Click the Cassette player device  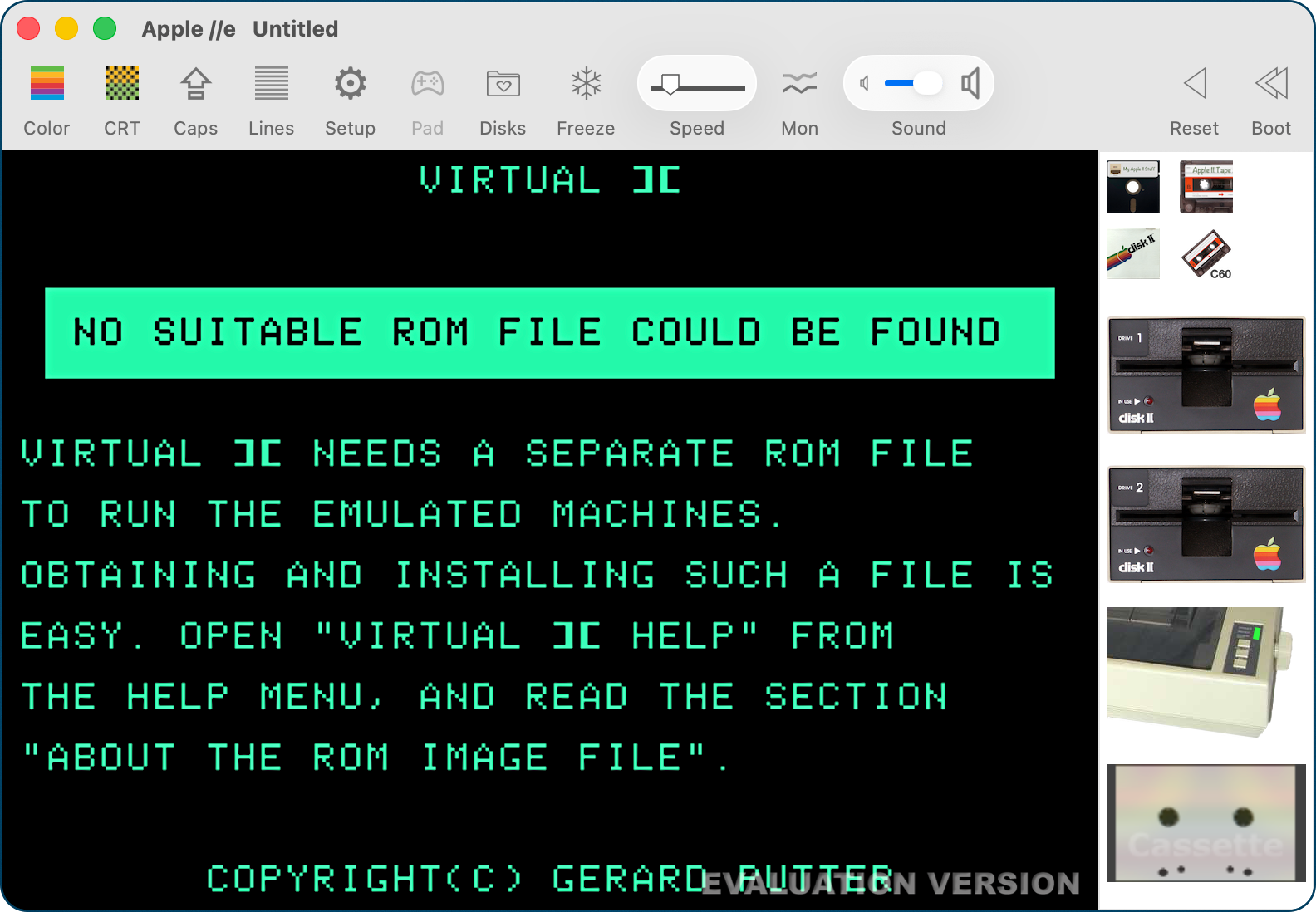pyautogui.click(x=1206, y=823)
